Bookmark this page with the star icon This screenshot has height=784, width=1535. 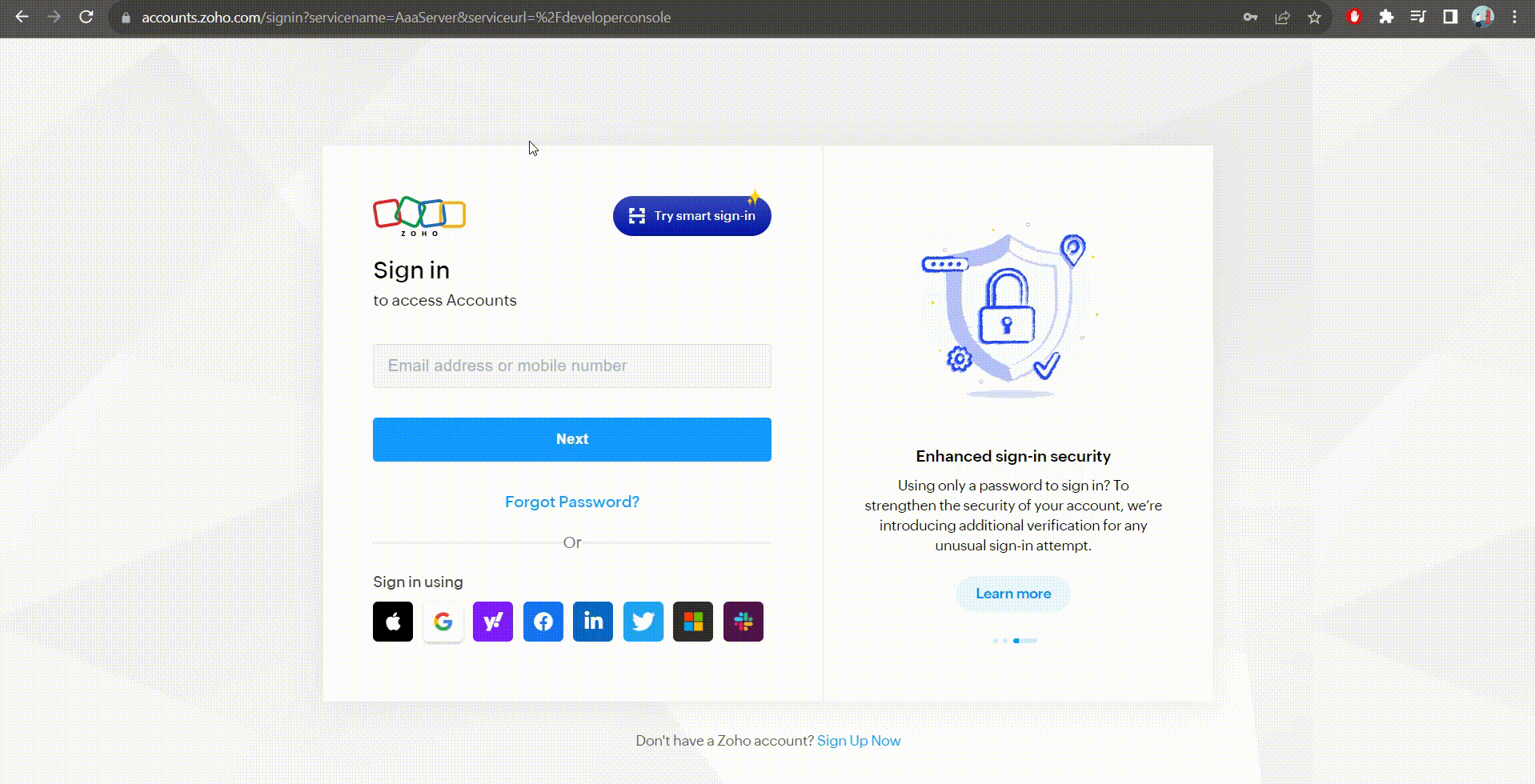1314,17
